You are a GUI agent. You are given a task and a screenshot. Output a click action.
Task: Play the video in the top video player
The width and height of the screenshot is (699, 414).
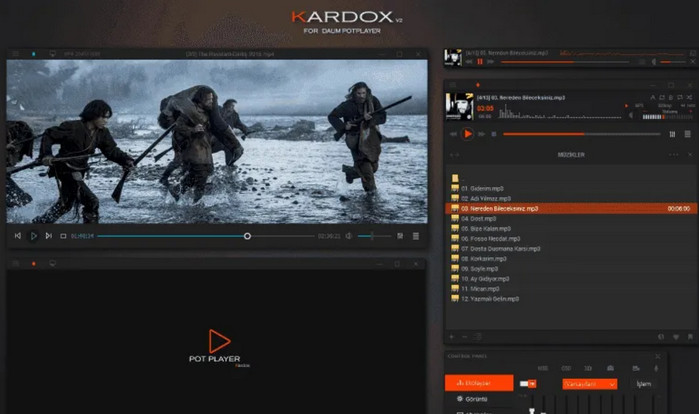(33, 236)
